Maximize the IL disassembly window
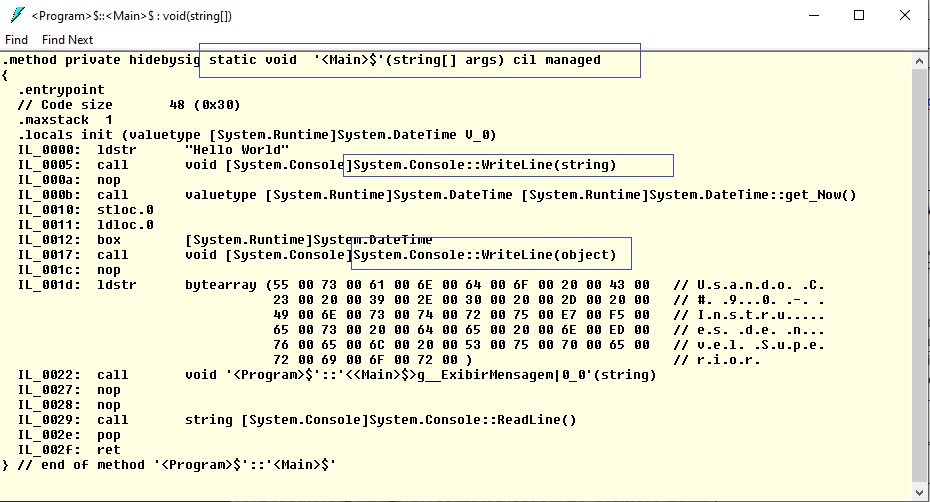Viewport: 930px width, 502px height. tap(859, 15)
